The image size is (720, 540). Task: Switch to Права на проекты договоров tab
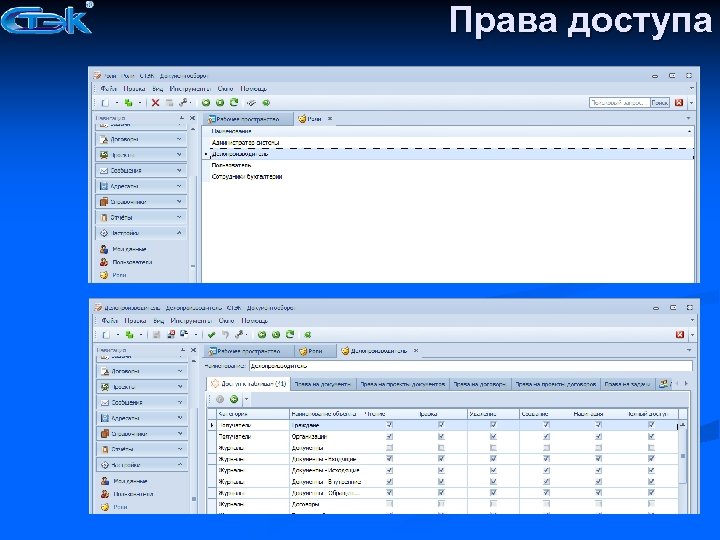(556, 384)
